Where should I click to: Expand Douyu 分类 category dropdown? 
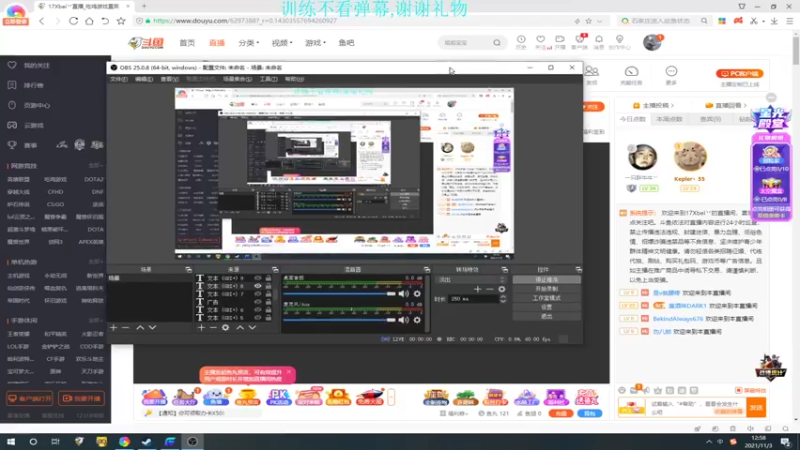(248, 43)
